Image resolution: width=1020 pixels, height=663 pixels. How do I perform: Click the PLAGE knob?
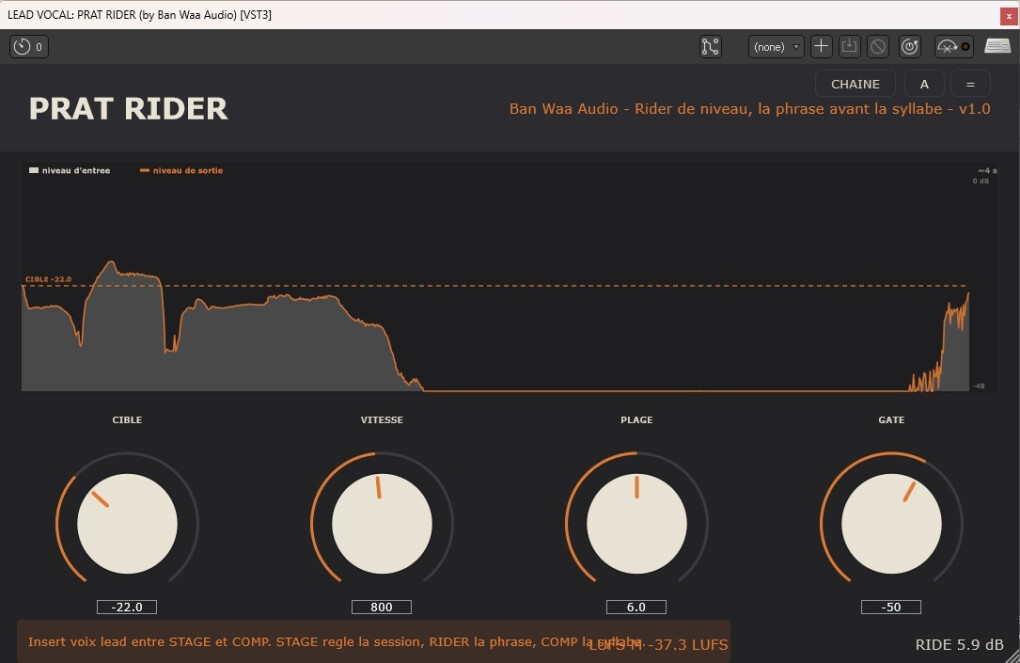636,523
